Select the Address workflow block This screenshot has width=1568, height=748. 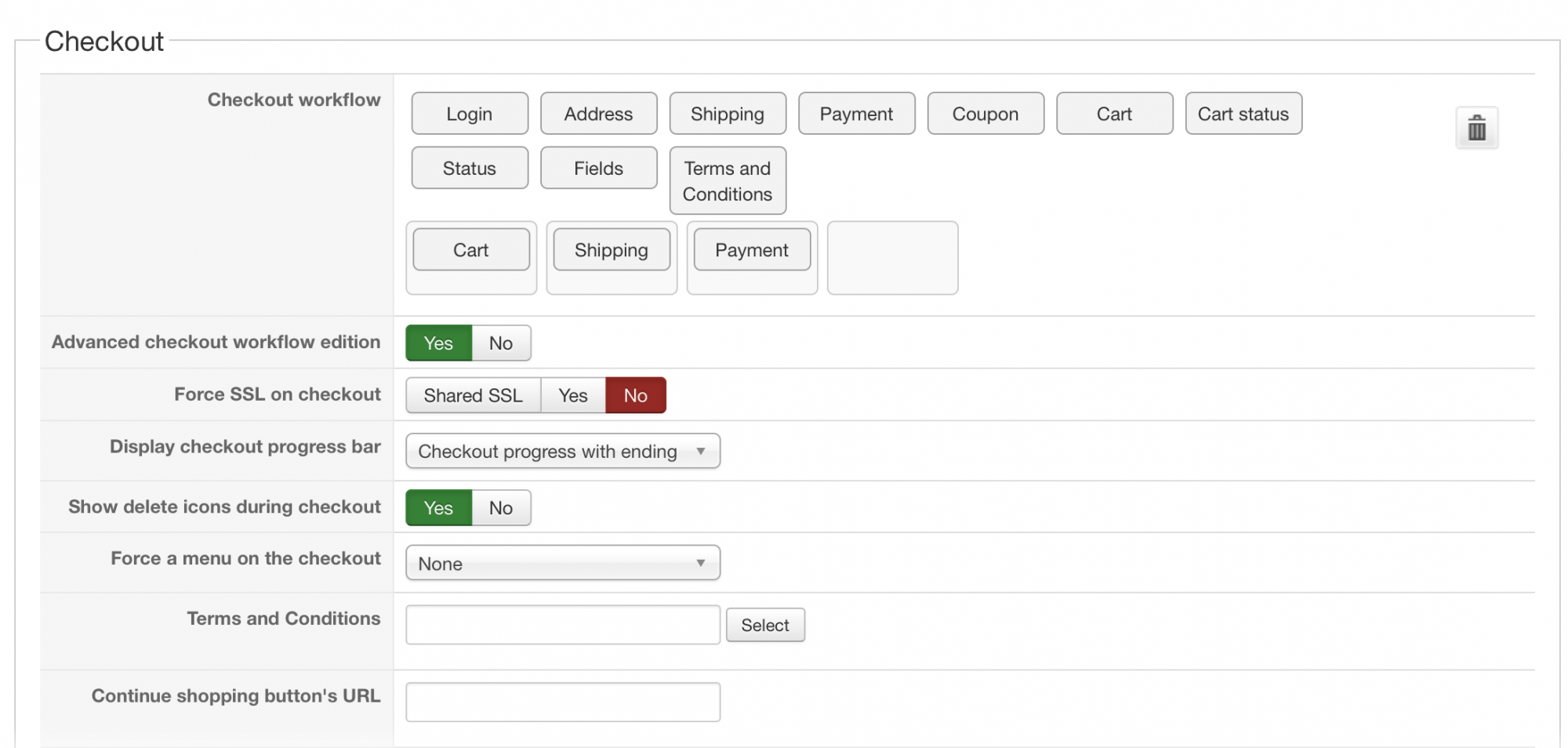[598, 114]
